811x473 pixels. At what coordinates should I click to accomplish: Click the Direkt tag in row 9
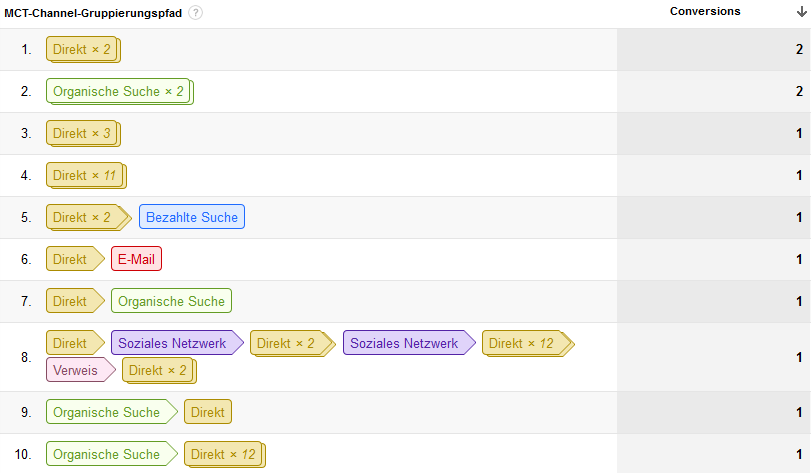(208, 412)
